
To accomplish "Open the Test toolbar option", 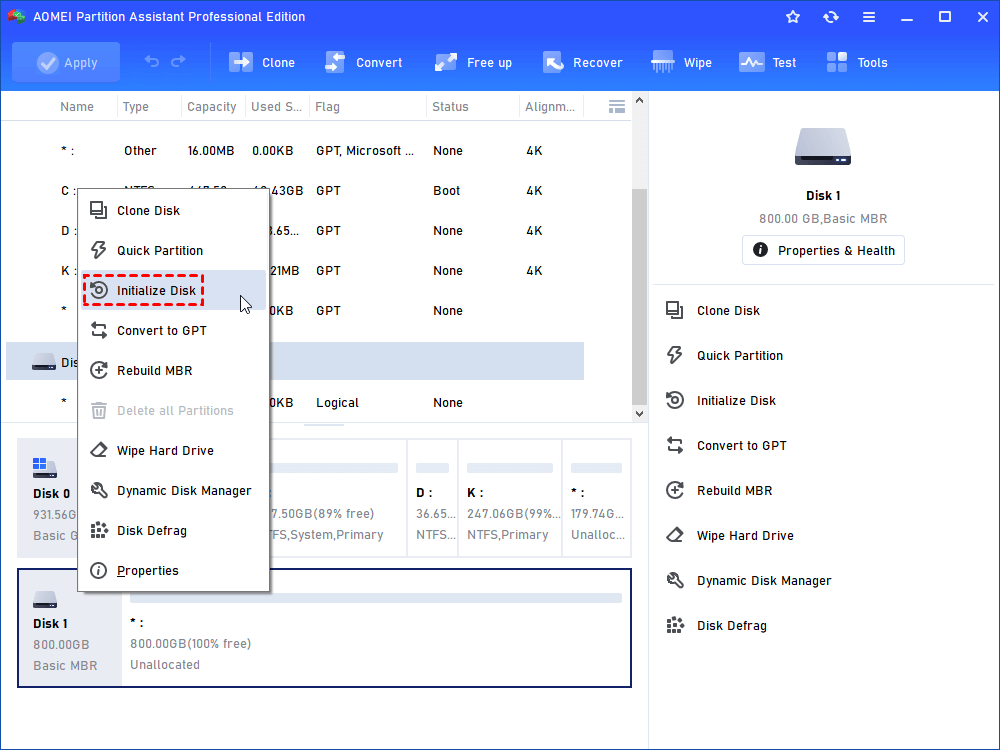I will [767, 62].
